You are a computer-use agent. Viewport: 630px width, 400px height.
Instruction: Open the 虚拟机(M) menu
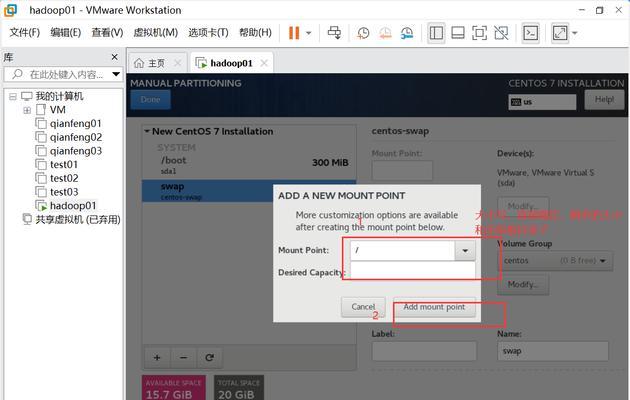pos(155,33)
